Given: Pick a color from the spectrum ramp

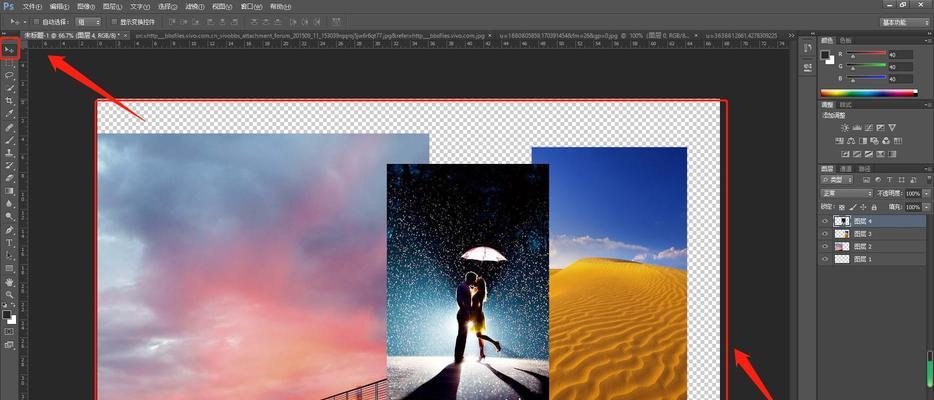Looking at the screenshot, I should 868,93.
